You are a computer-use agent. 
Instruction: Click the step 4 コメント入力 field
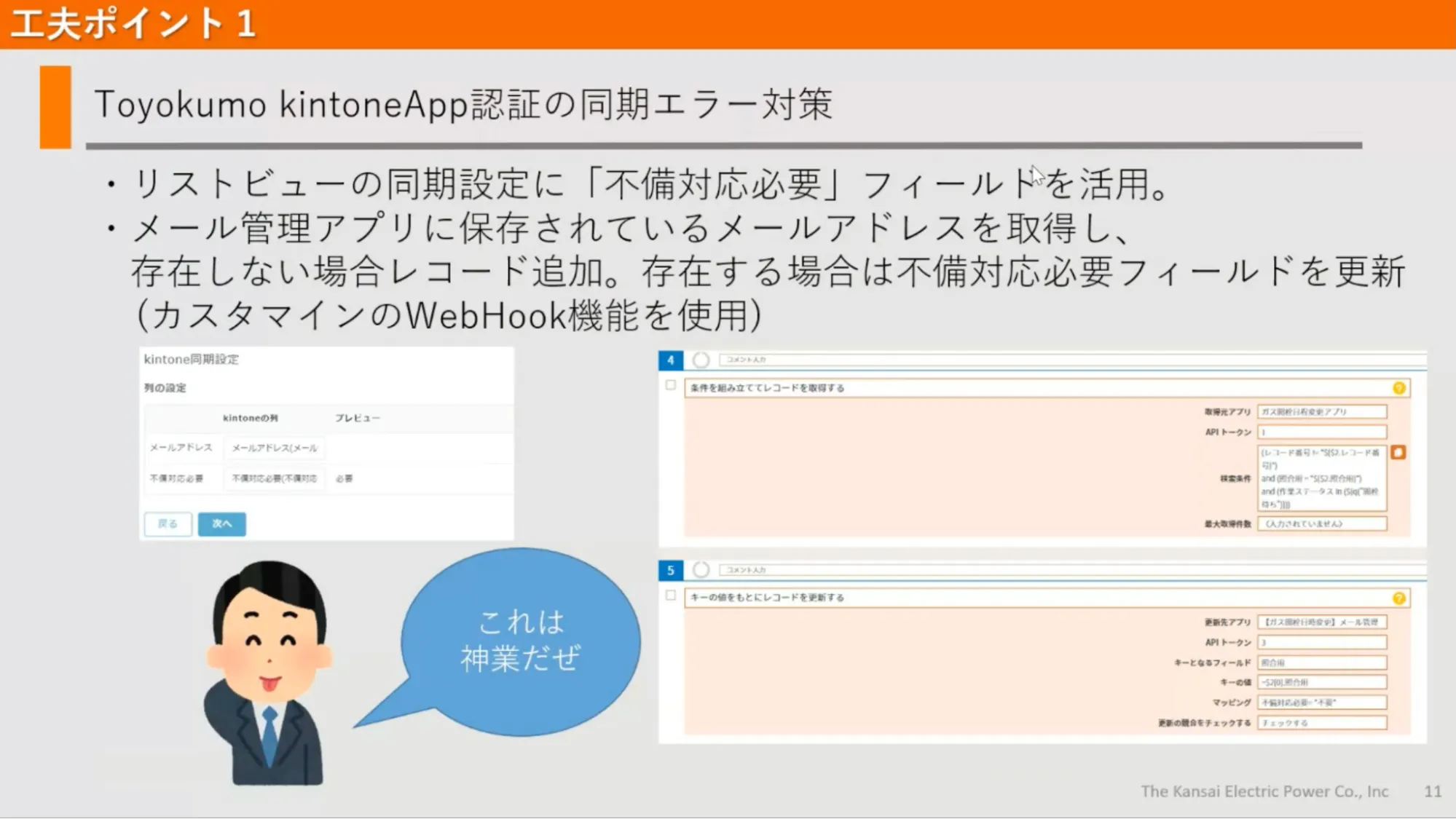(1071, 360)
